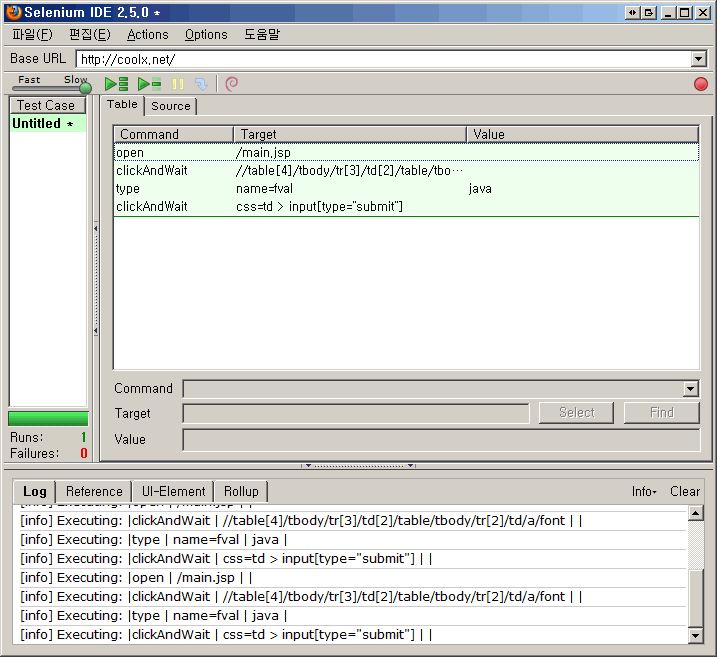Image resolution: width=717 pixels, height=657 pixels.
Task: Open the Info log level dropdown
Action: [x=644, y=491]
